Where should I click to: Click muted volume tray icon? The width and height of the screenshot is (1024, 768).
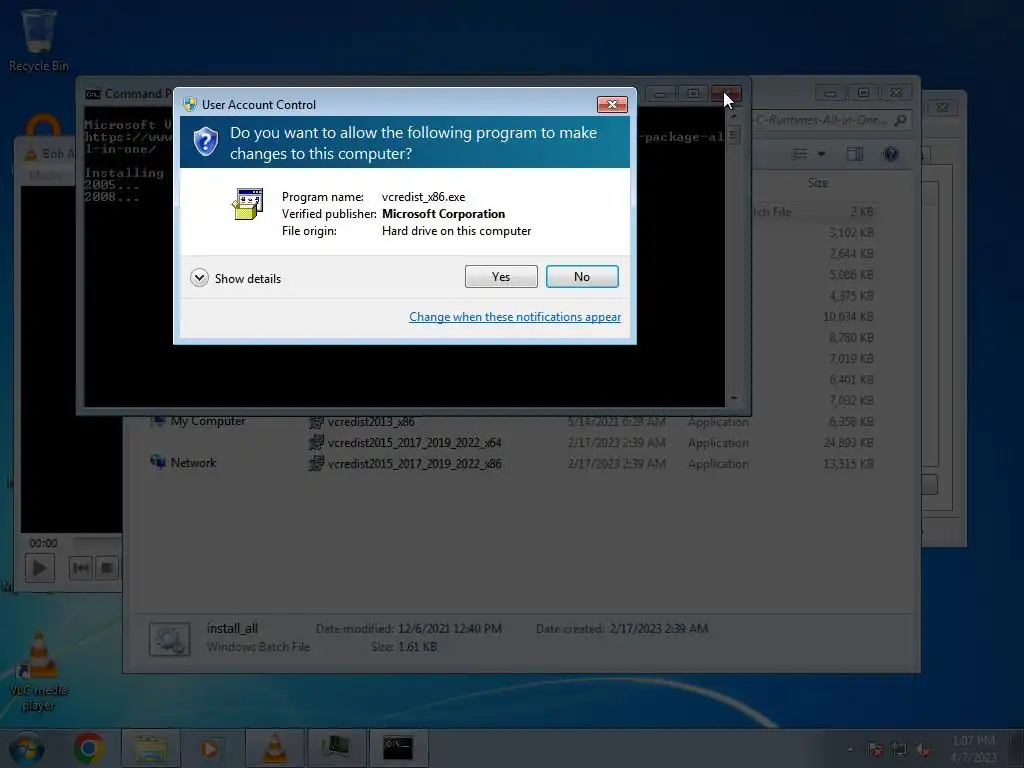(923, 749)
